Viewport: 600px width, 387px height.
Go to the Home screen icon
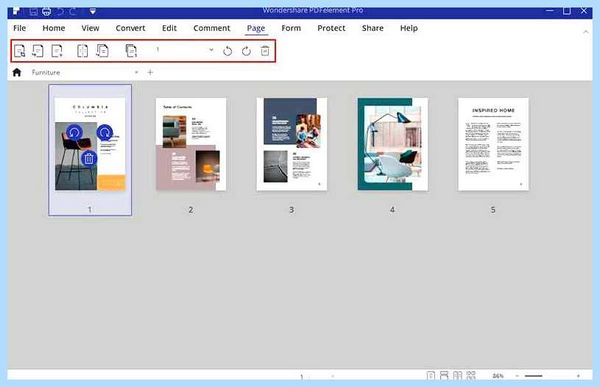click(17, 72)
